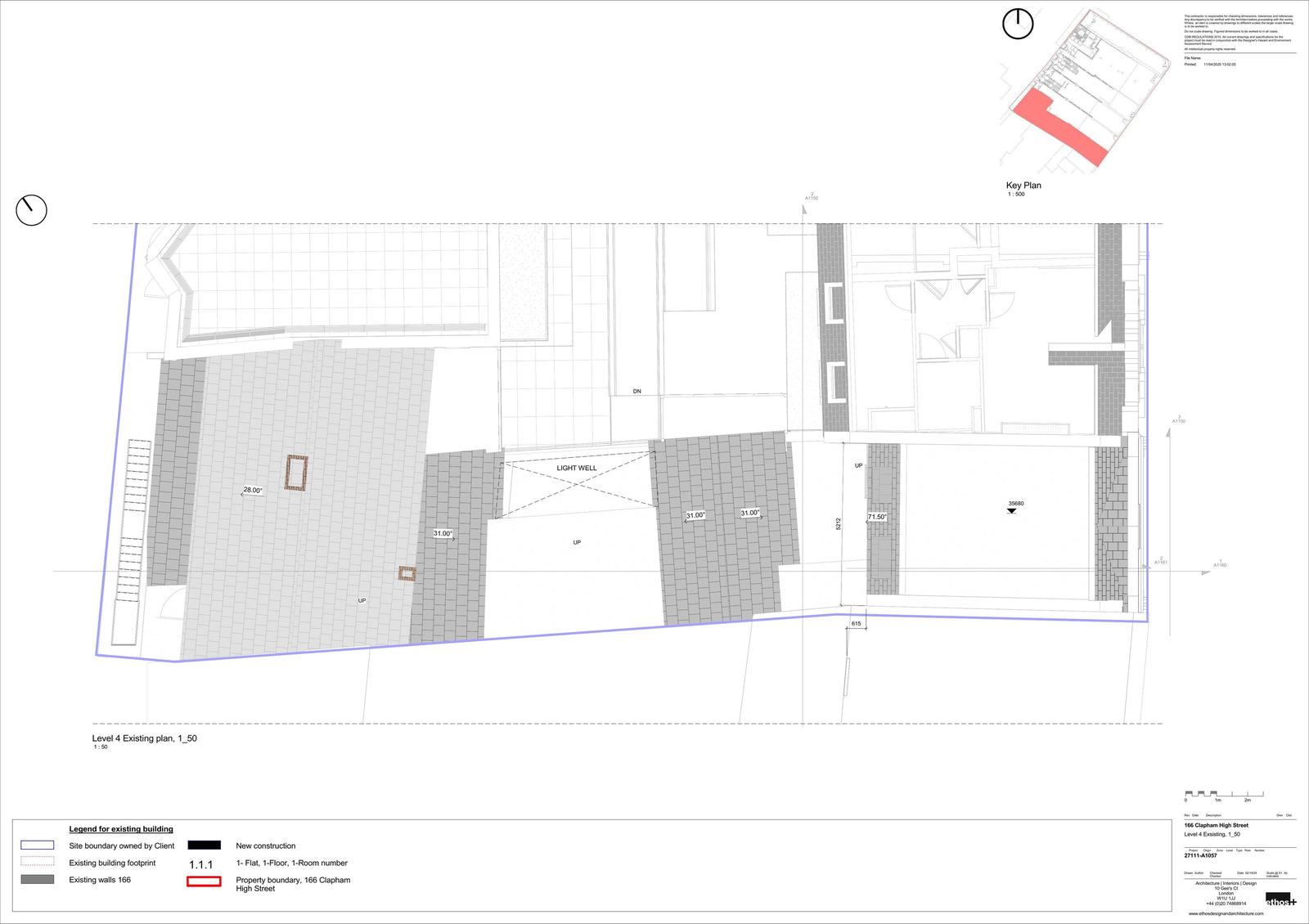Select the 5212 dimension text
The height and width of the screenshot is (924, 1309).
coord(839,524)
